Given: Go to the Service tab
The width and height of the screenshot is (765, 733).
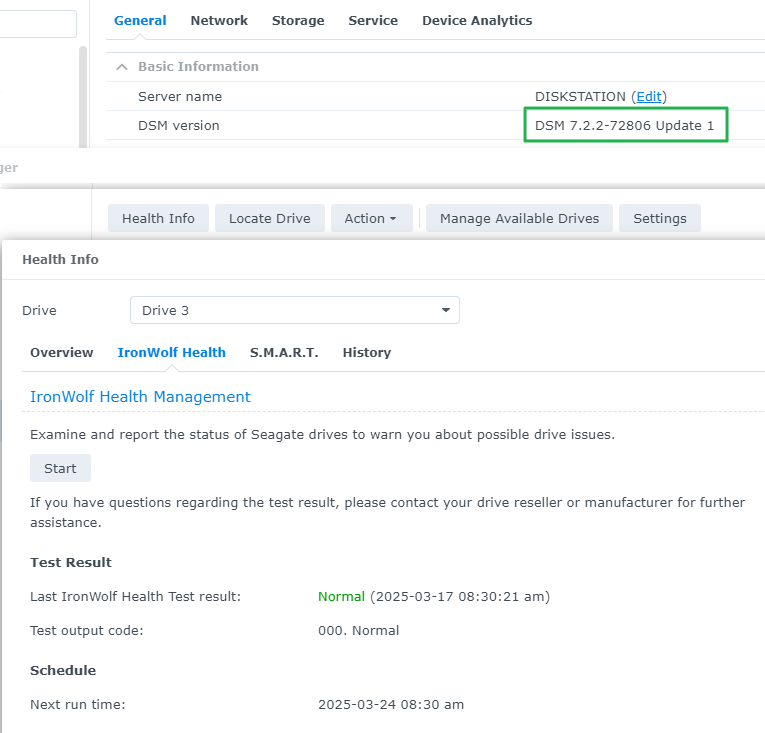Looking at the screenshot, I should tap(373, 20).
